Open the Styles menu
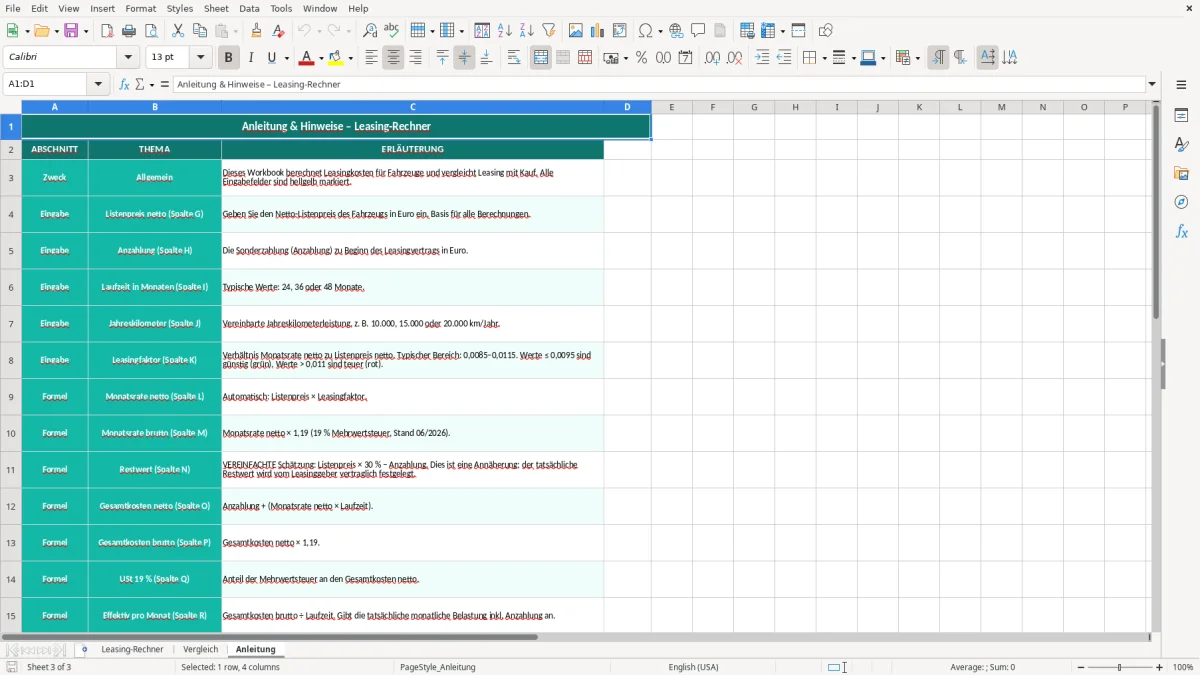 click(180, 8)
